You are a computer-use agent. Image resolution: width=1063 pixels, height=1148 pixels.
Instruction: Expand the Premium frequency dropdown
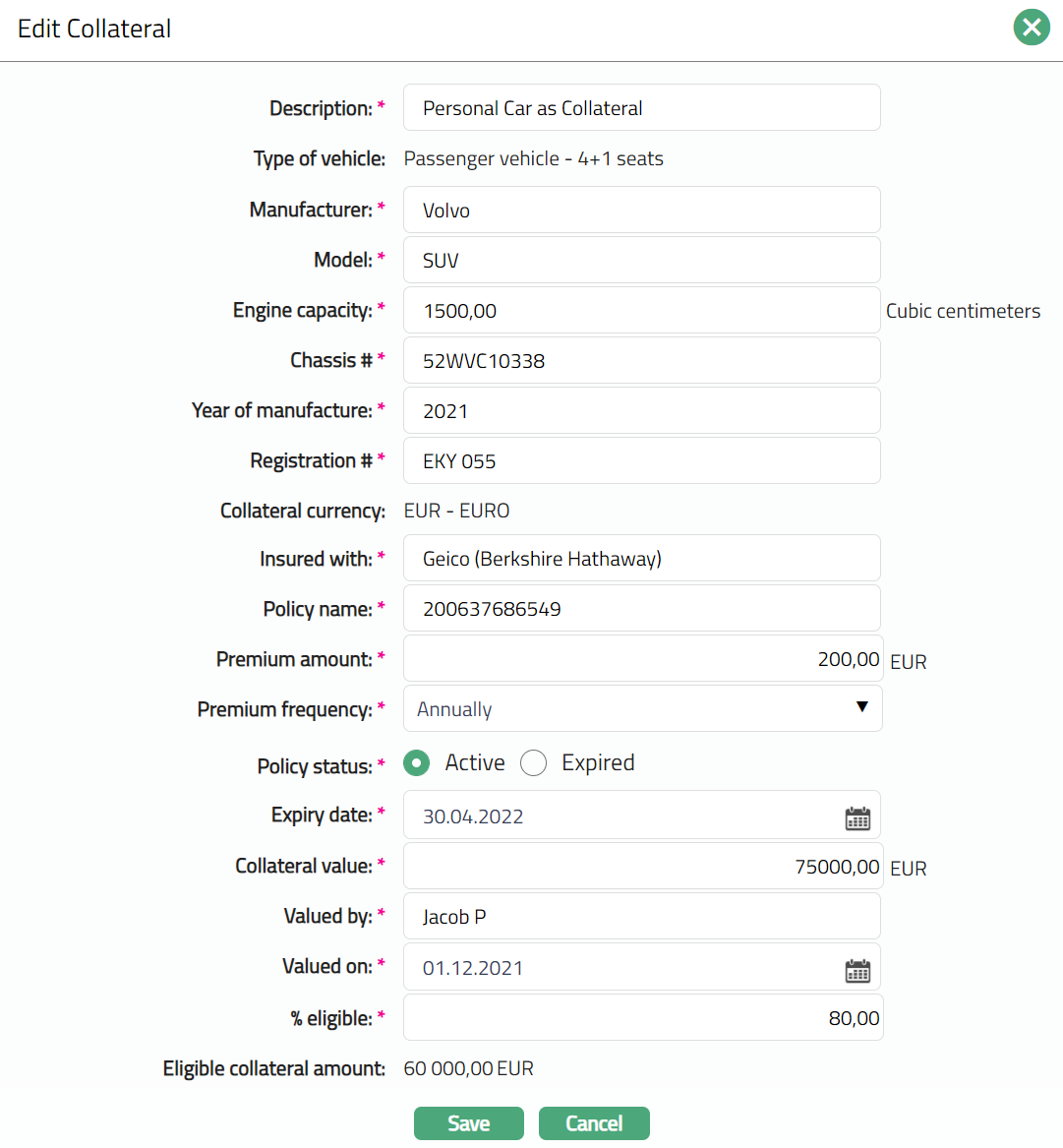[x=642, y=709]
